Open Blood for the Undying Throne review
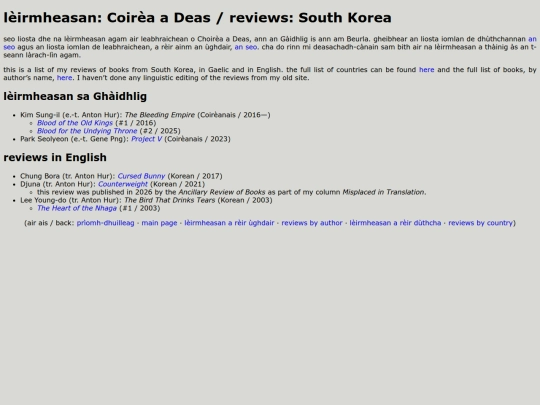The width and height of the screenshot is (540, 405). pyautogui.click(x=87, y=131)
